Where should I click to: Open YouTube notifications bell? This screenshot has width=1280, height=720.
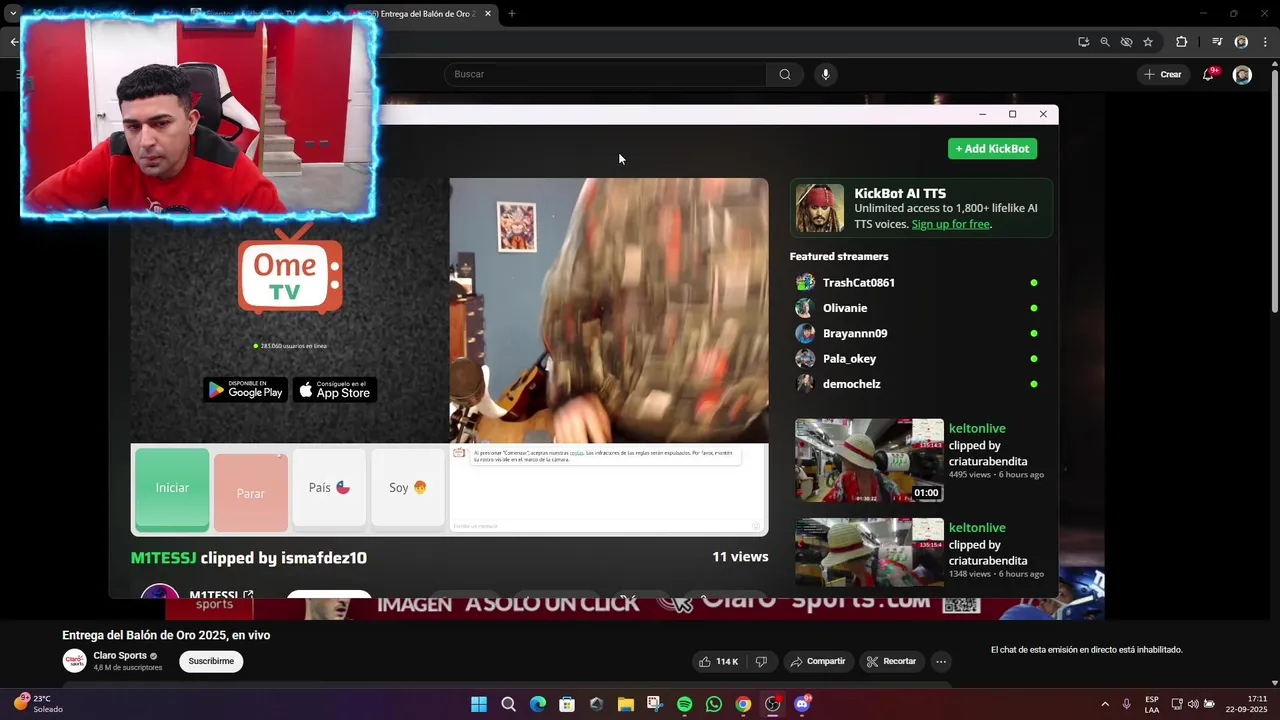pyautogui.click(x=1208, y=74)
